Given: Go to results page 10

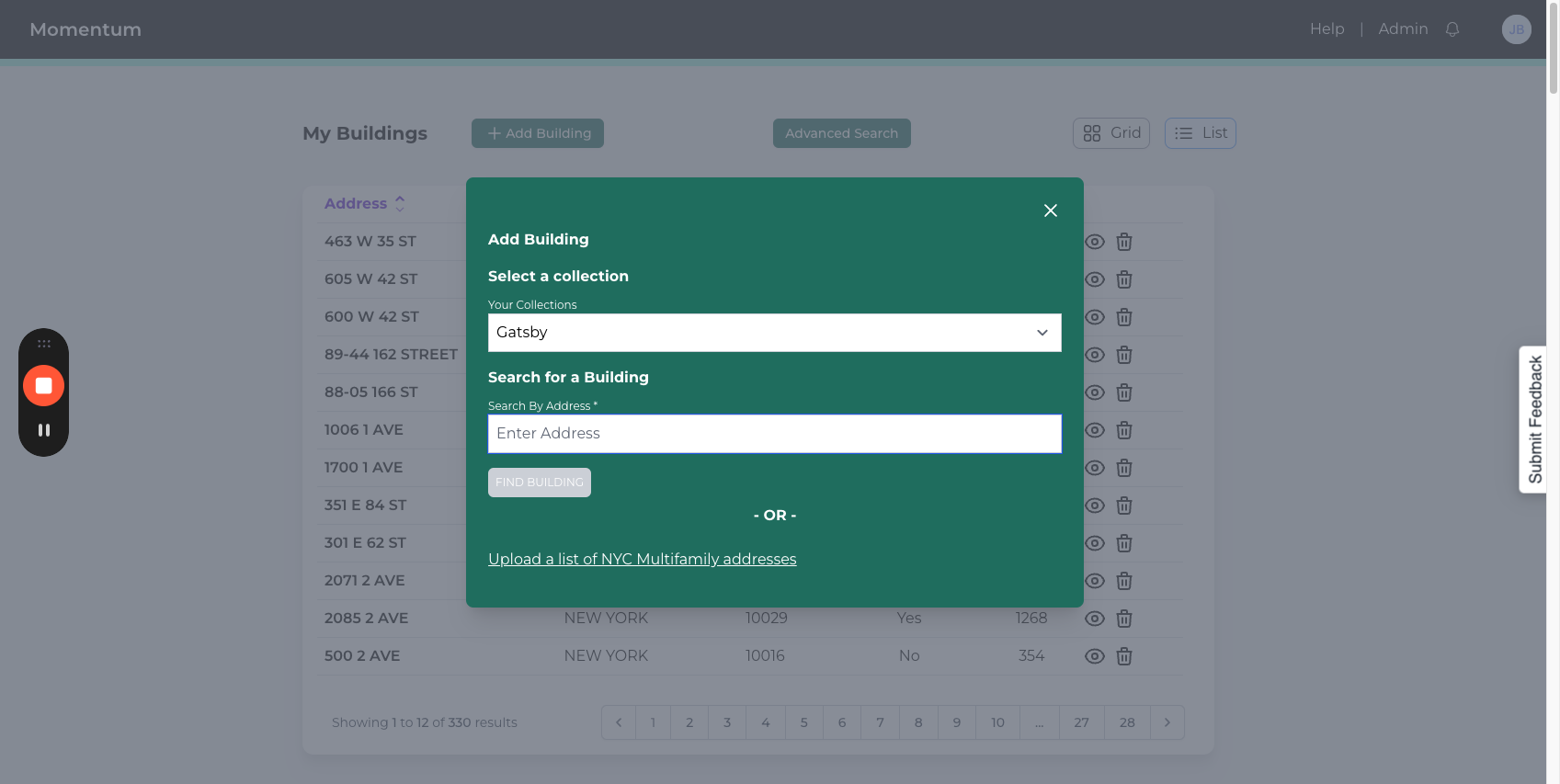Looking at the screenshot, I should pyautogui.click(x=997, y=722).
